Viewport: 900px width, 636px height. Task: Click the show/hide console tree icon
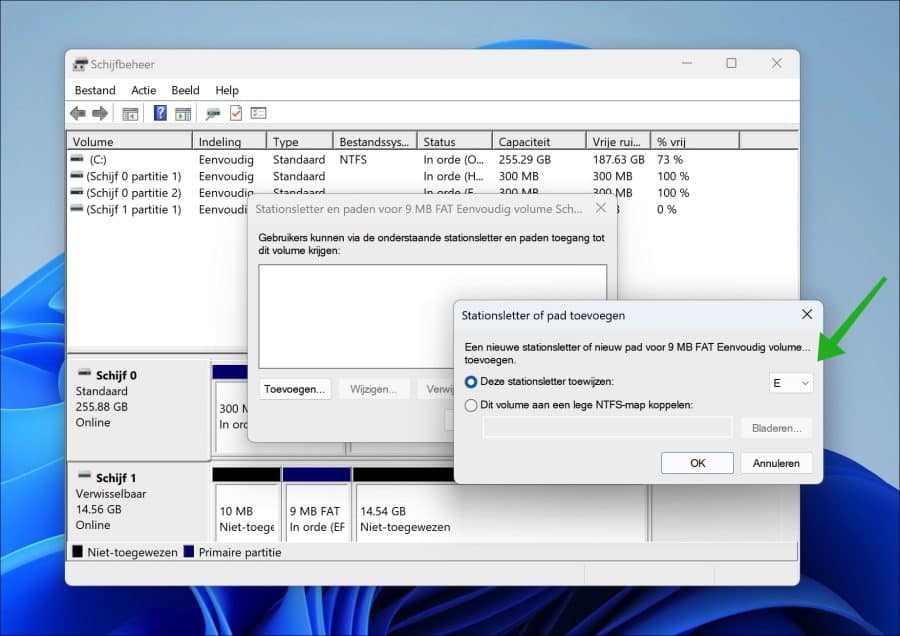pos(130,114)
